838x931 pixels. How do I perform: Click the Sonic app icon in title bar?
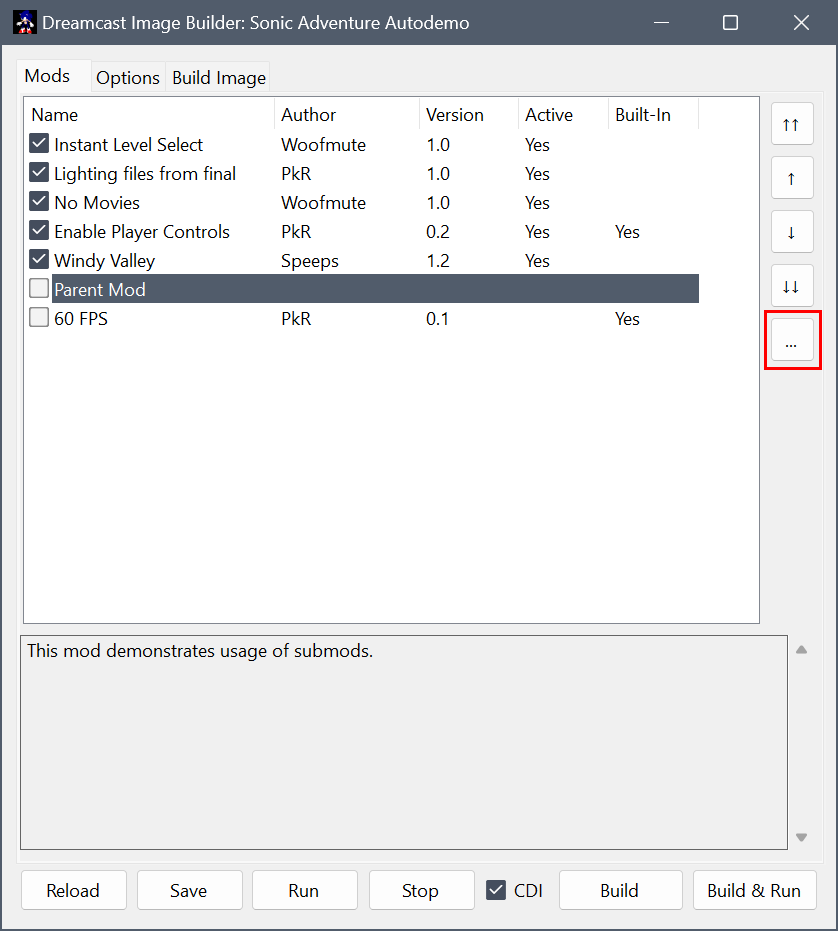tap(24, 23)
